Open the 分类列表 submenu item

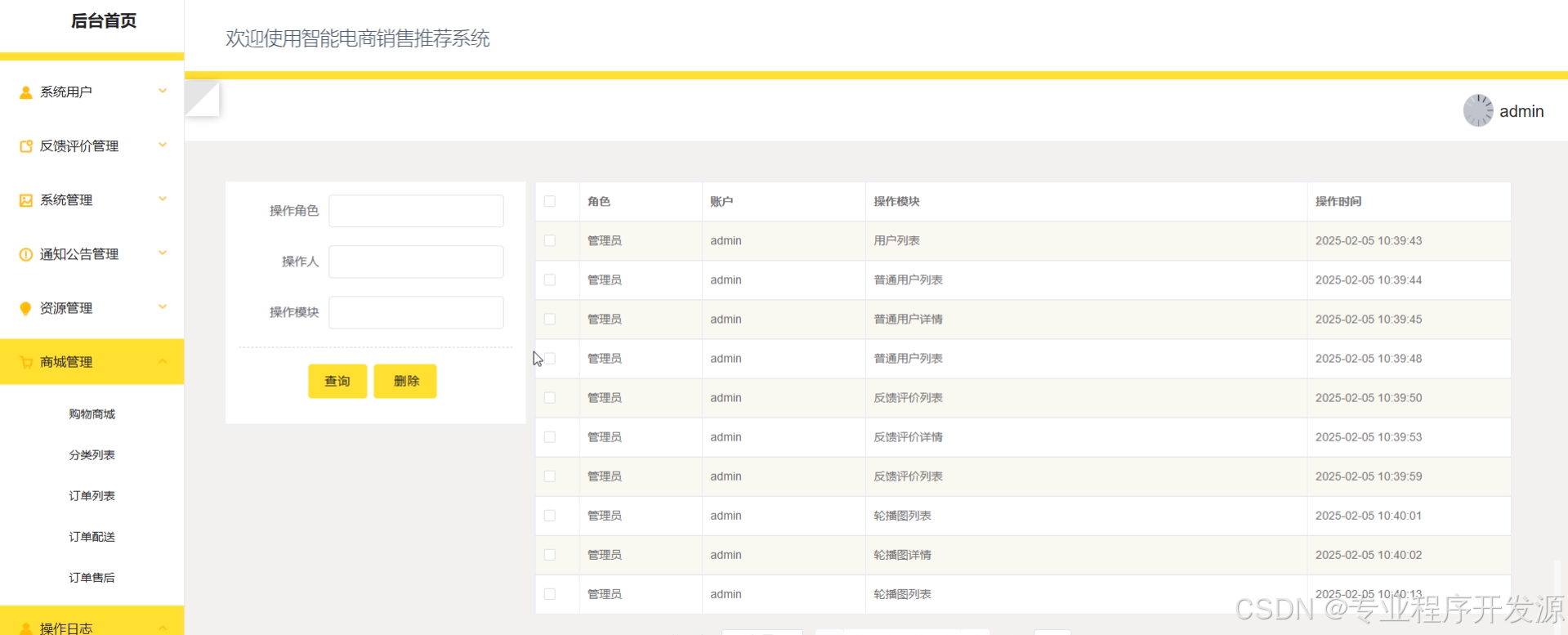[x=92, y=455]
